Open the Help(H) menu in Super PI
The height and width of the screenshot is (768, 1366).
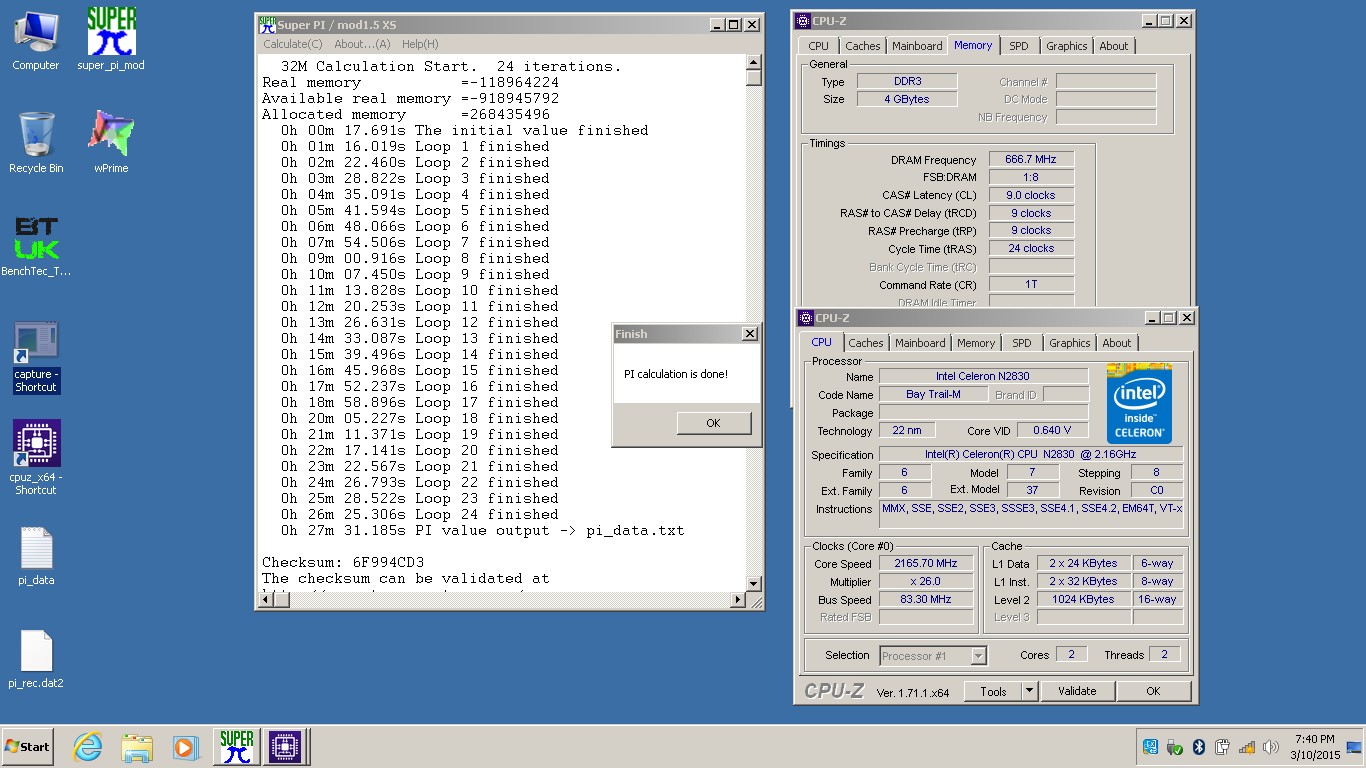click(420, 44)
